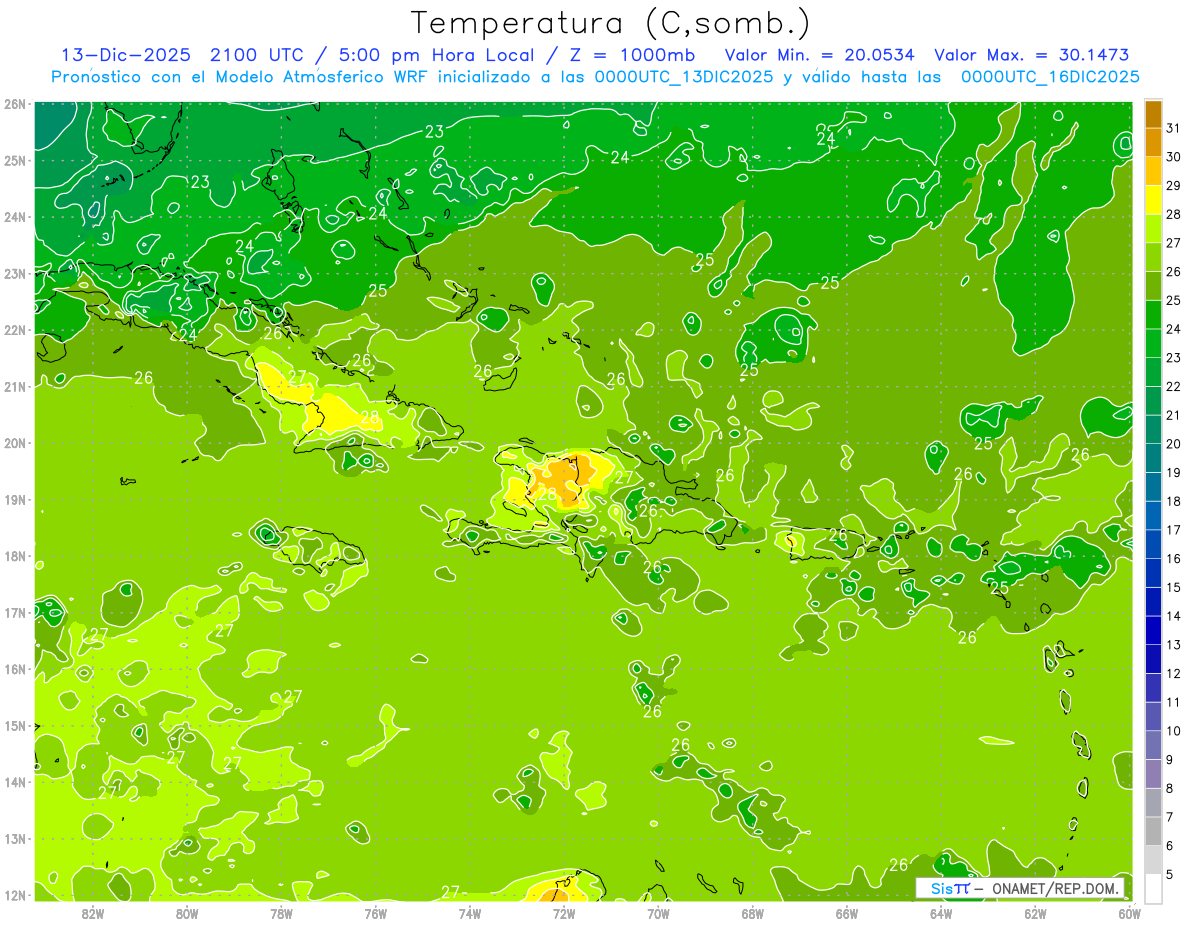Click the "68W" longitude axis label
Image resolution: width=1200 pixels, height=927 pixels.
point(752,913)
